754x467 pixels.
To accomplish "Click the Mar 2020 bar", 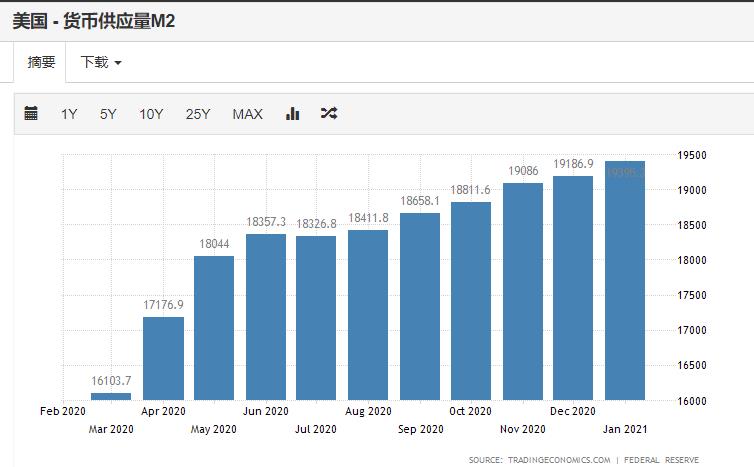I will point(111,396).
